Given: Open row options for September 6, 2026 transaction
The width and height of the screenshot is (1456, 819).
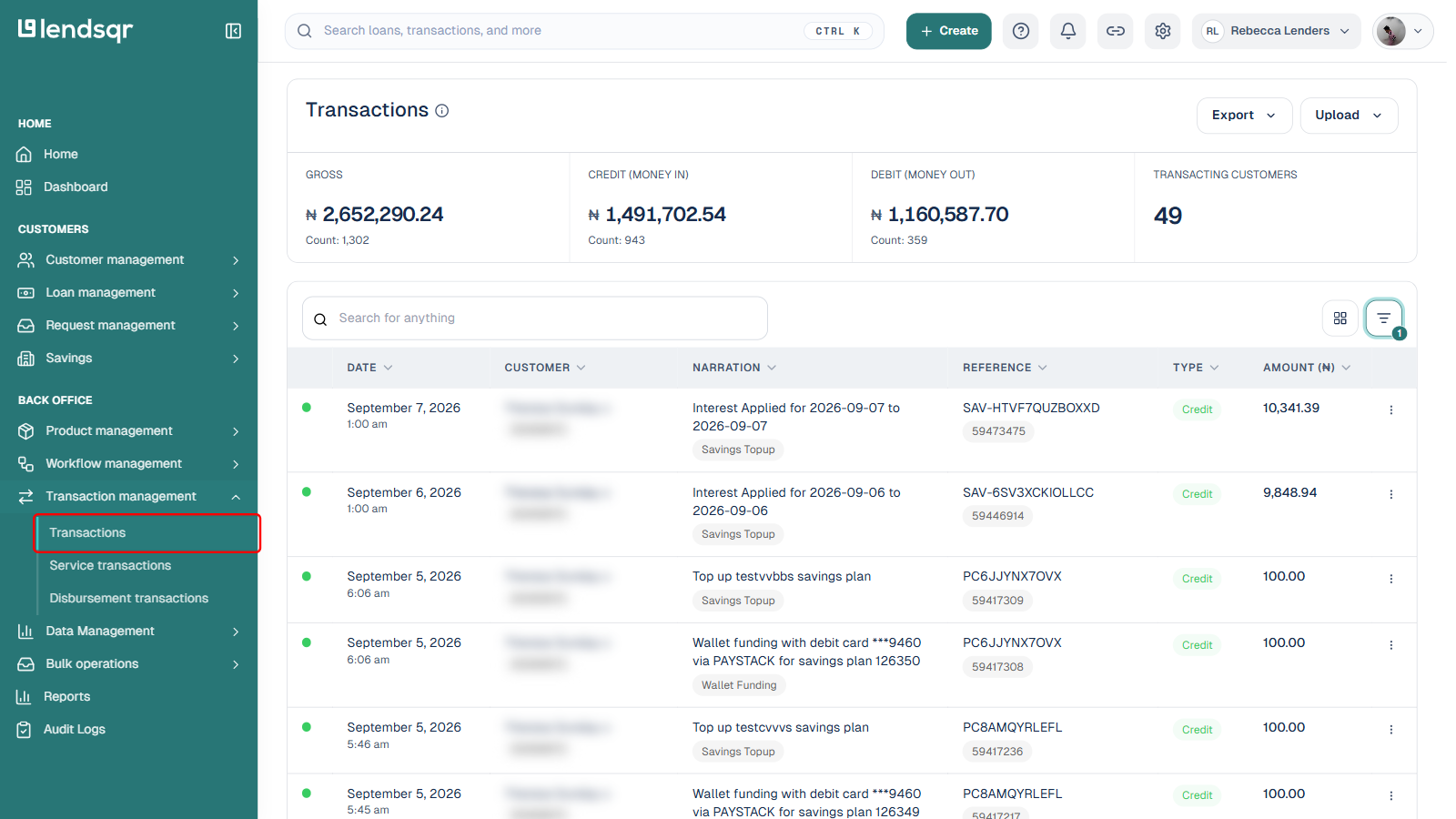Looking at the screenshot, I should (1391, 495).
